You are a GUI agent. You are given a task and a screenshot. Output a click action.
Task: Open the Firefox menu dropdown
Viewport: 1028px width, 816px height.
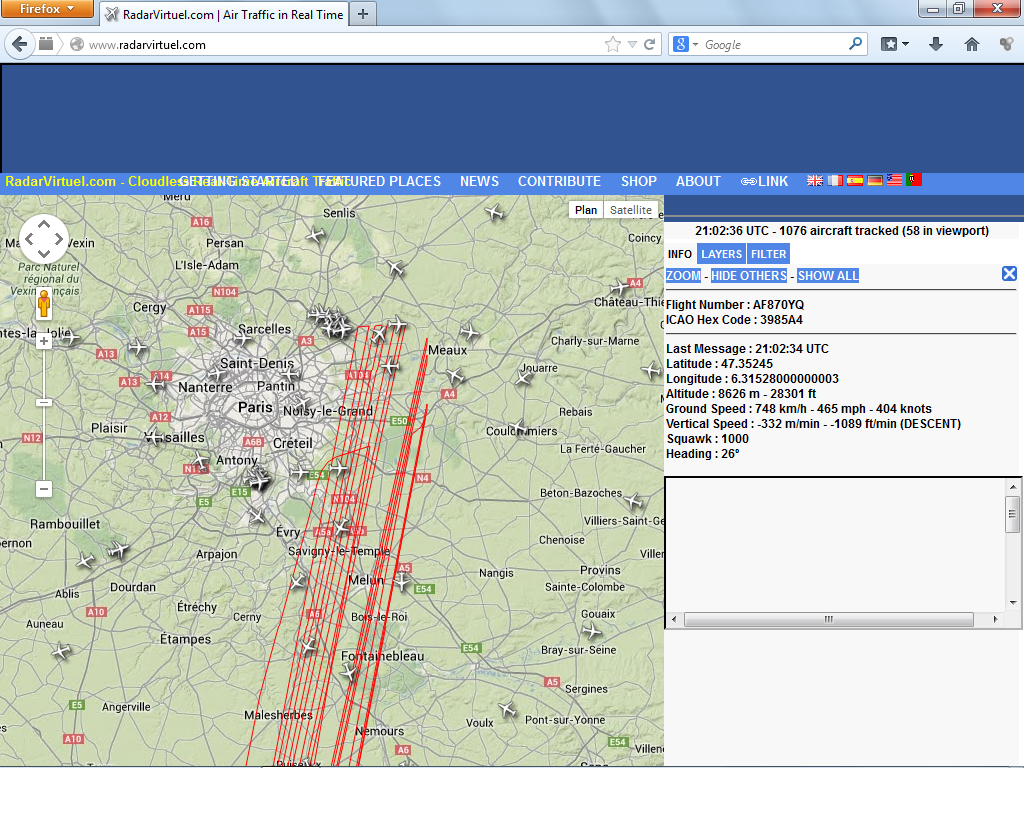pos(47,9)
